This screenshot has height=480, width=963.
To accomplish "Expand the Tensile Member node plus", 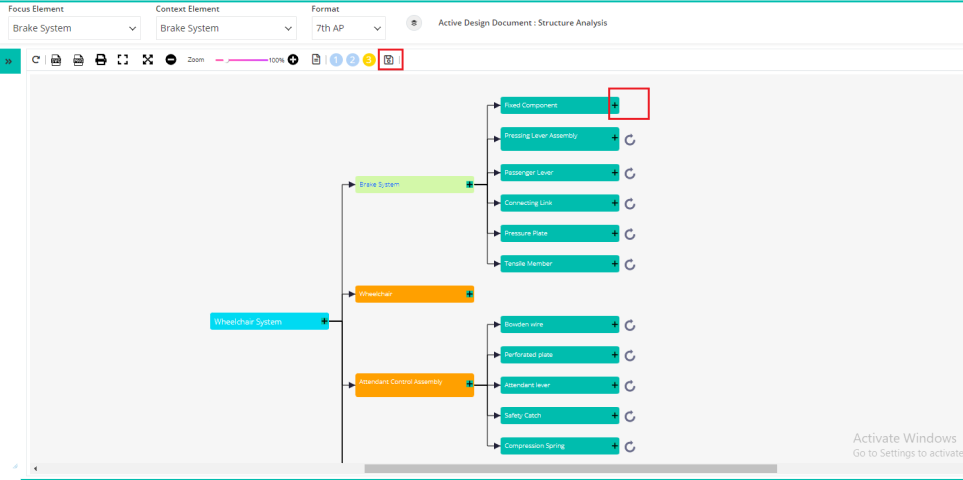I will pos(615,263).
